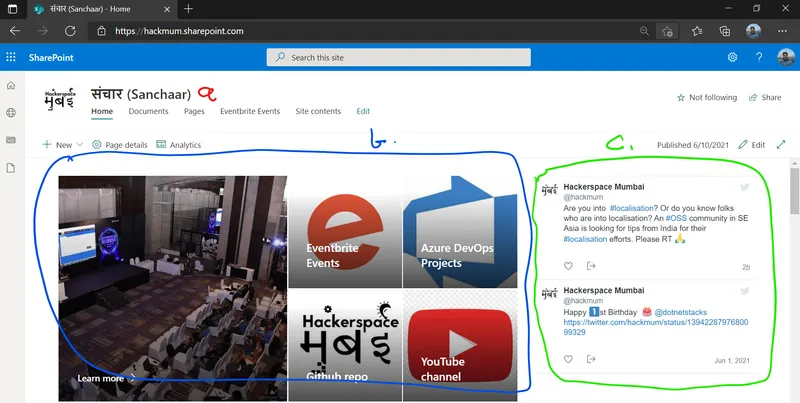Click the Share site button
This screenshot has width=800, height=403.
click(764, 98)
